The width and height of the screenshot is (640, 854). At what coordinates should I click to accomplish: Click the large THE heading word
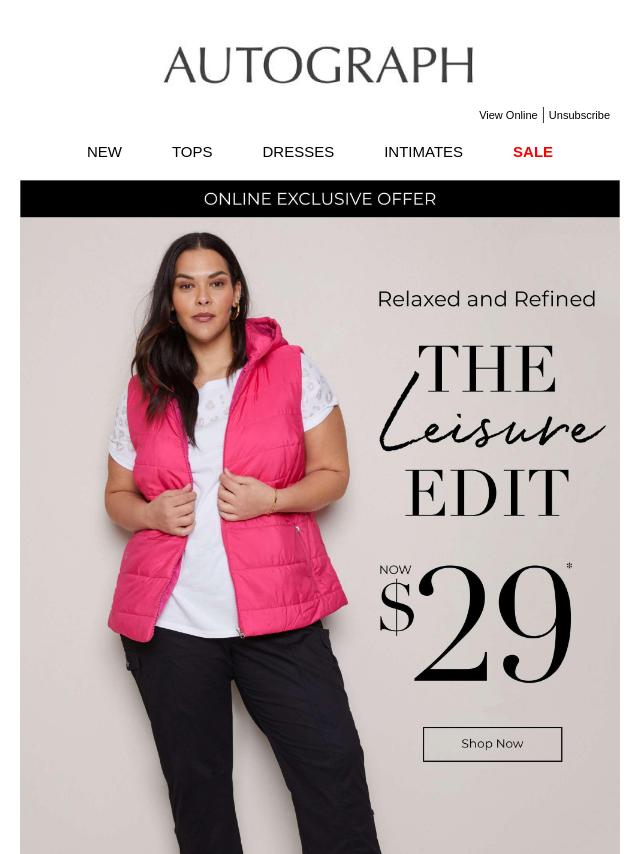click(x=487, y=369)
